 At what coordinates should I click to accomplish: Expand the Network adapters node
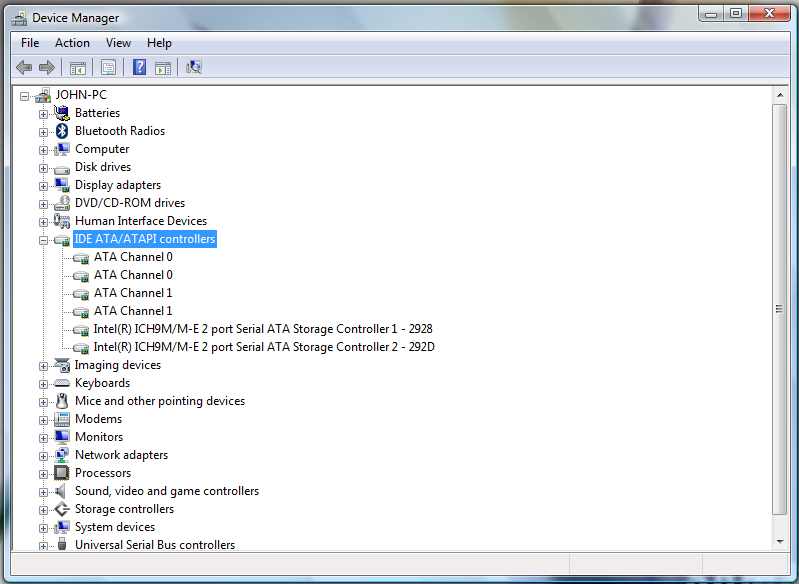pos(43,456)
